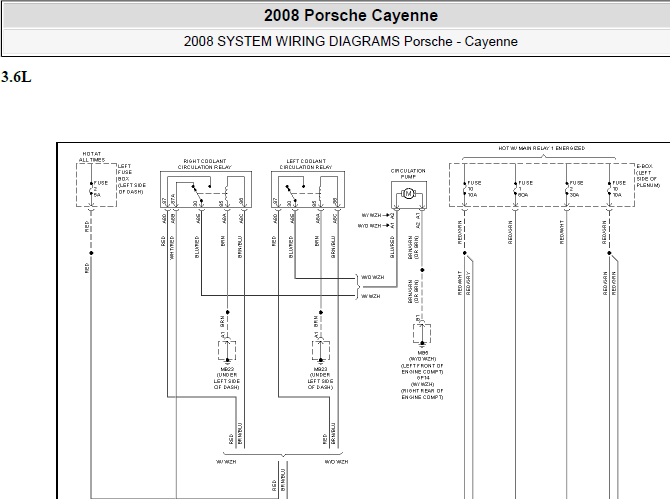Click the circulation pump motor symbol

point(408,194)
